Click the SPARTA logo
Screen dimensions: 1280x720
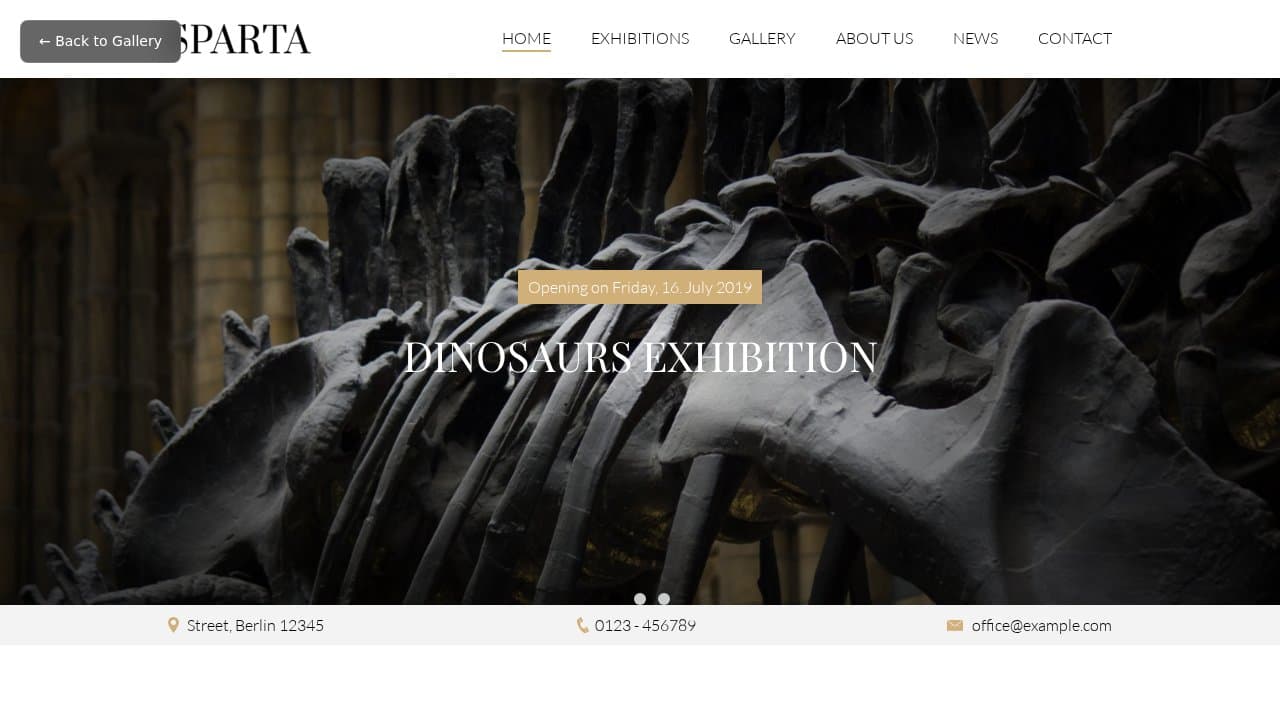coord(240,39)
